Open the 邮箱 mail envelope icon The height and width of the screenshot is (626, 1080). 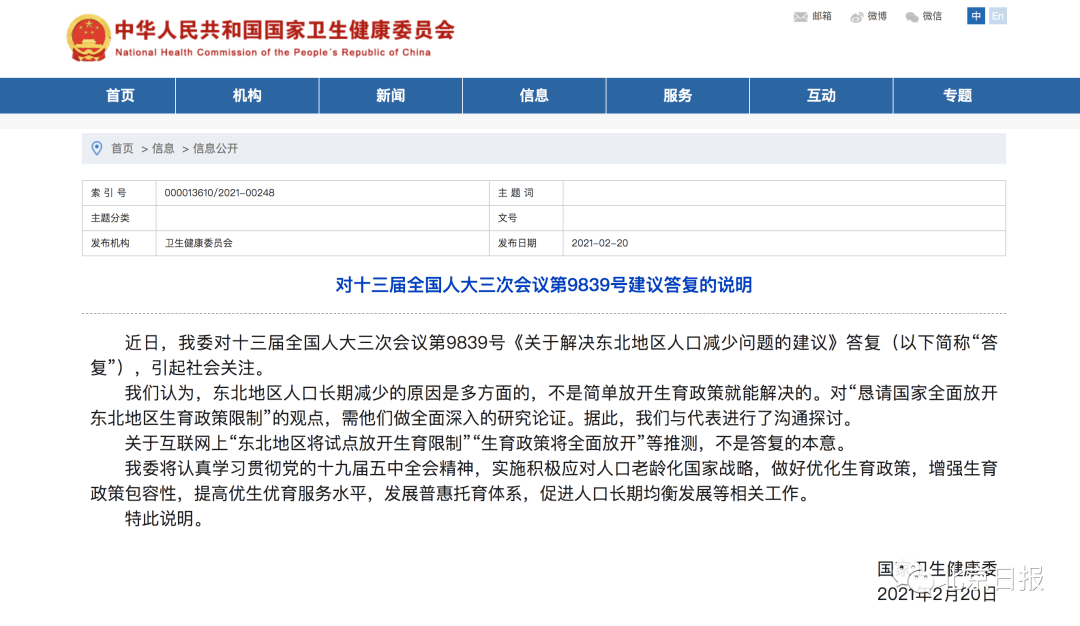click(800, 17)
